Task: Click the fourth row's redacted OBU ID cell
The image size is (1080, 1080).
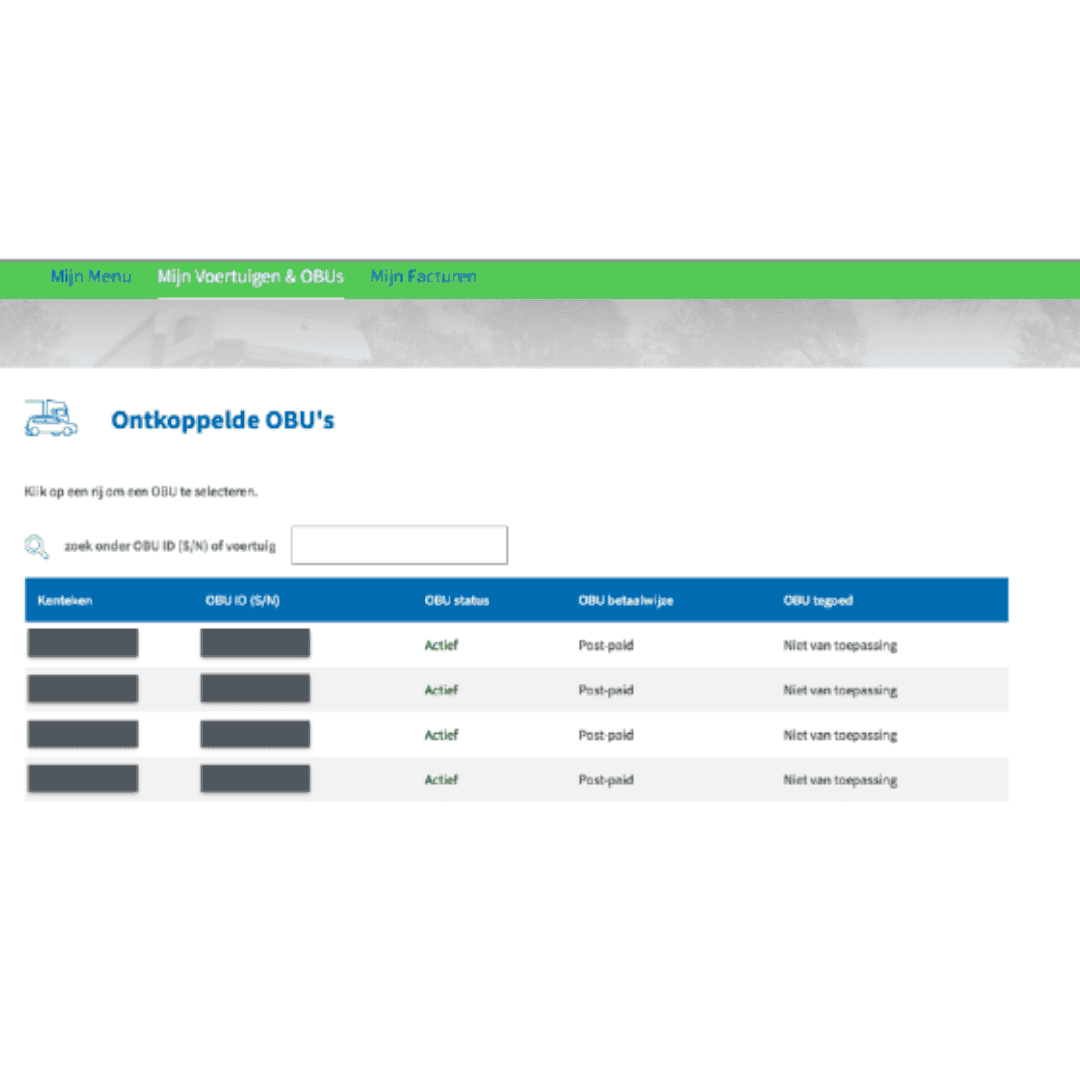Action: click(x=255, y=779)
